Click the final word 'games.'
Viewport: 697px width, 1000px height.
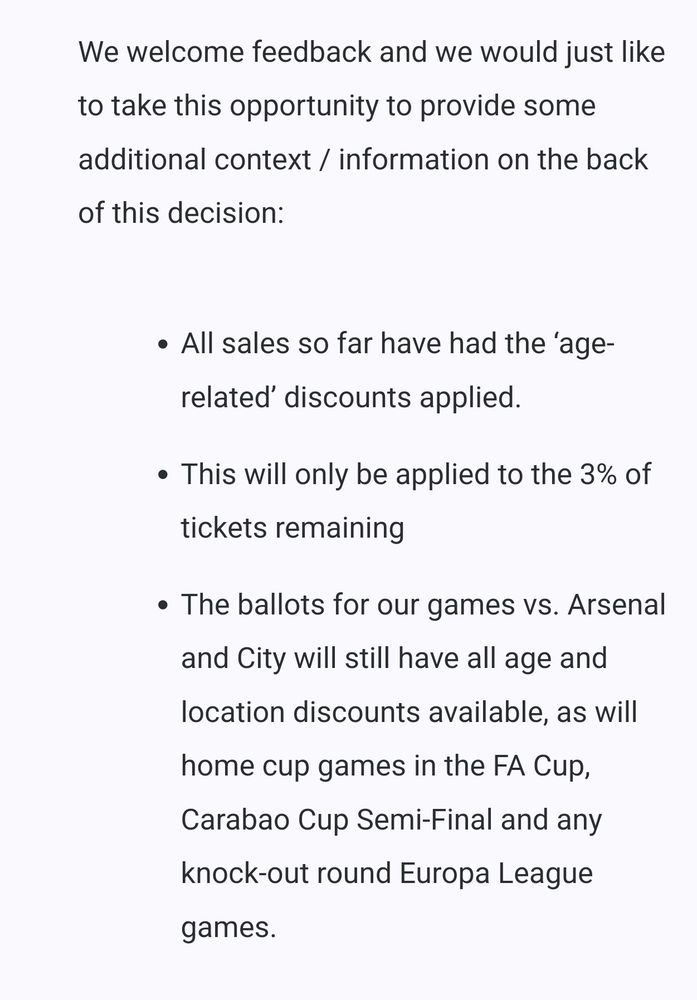tap(229, 928)
